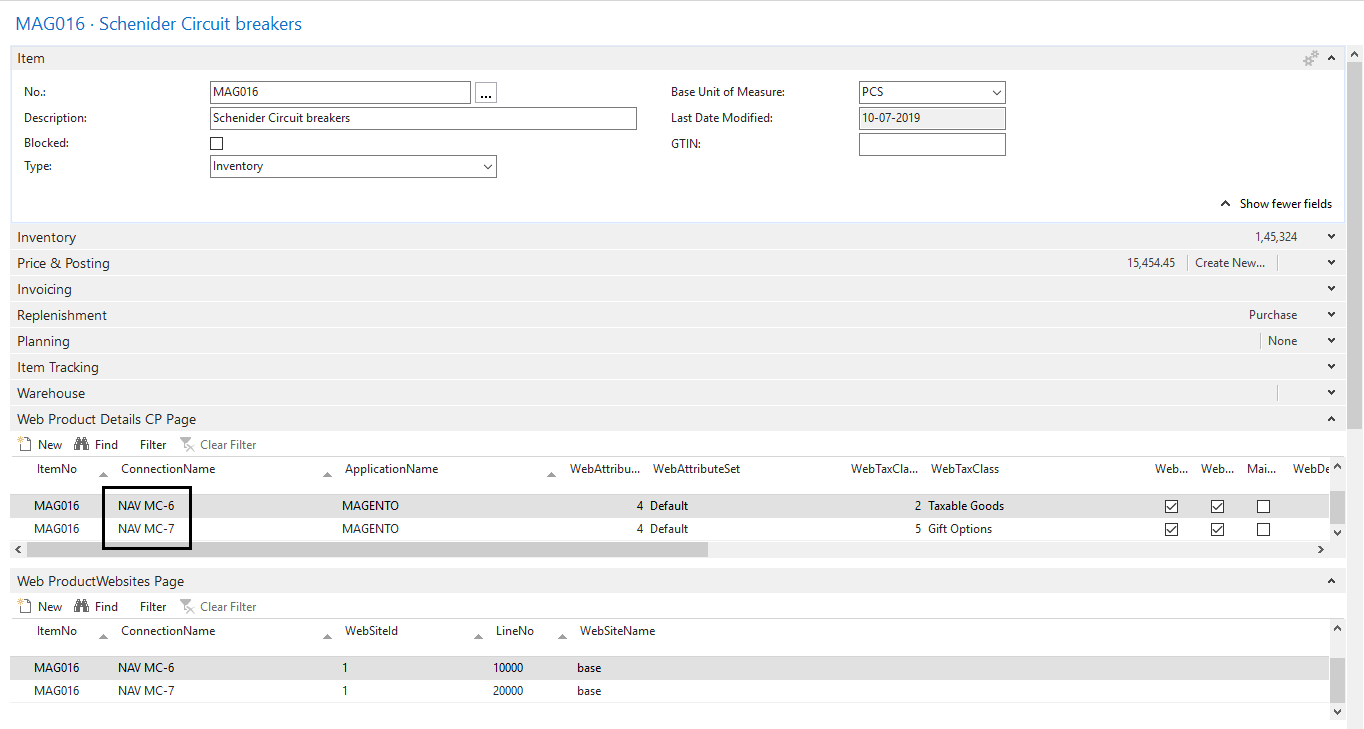Click Clear Filter icon in Web ProductWebsites section
Image resolution: width=1364 pixels, height=729 pixels.
[186, 607]
